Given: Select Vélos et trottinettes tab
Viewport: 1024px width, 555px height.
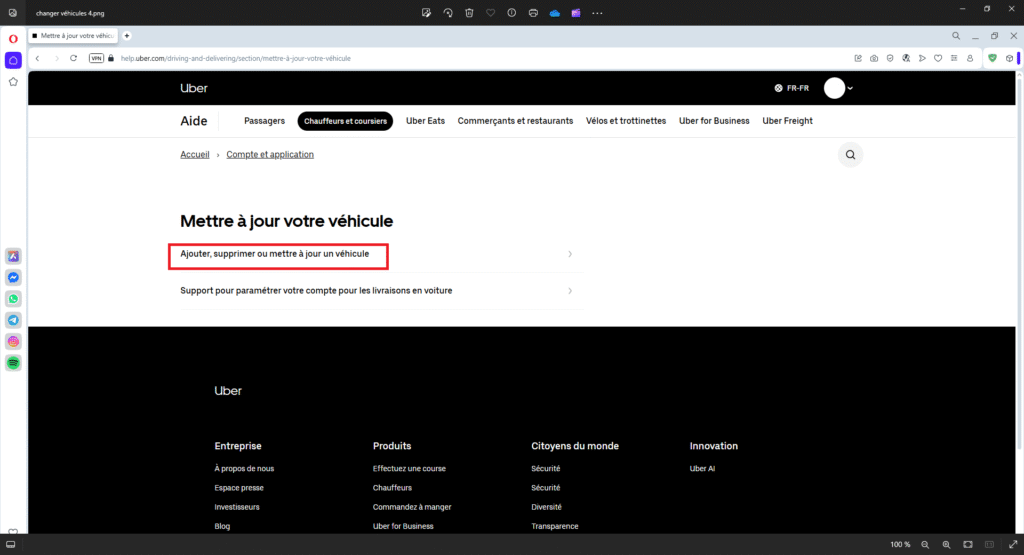Looking at the screenshot, I should [x=626, y=121].
